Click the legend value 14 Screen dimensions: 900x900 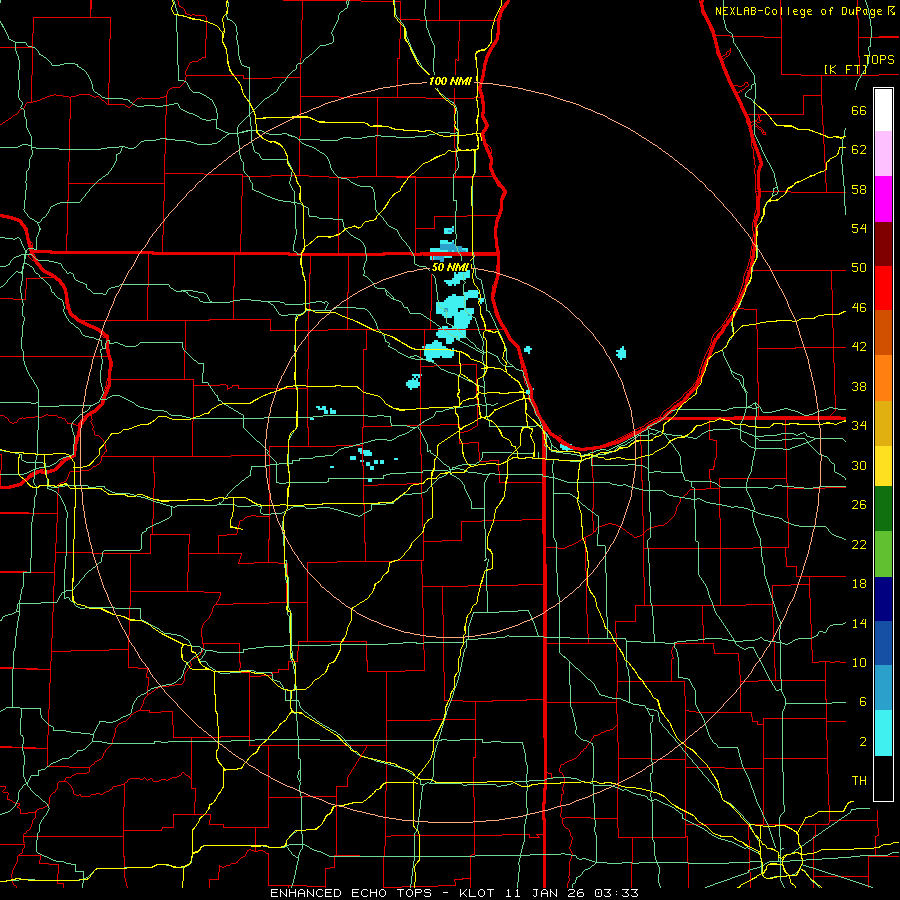pos(859,623)
